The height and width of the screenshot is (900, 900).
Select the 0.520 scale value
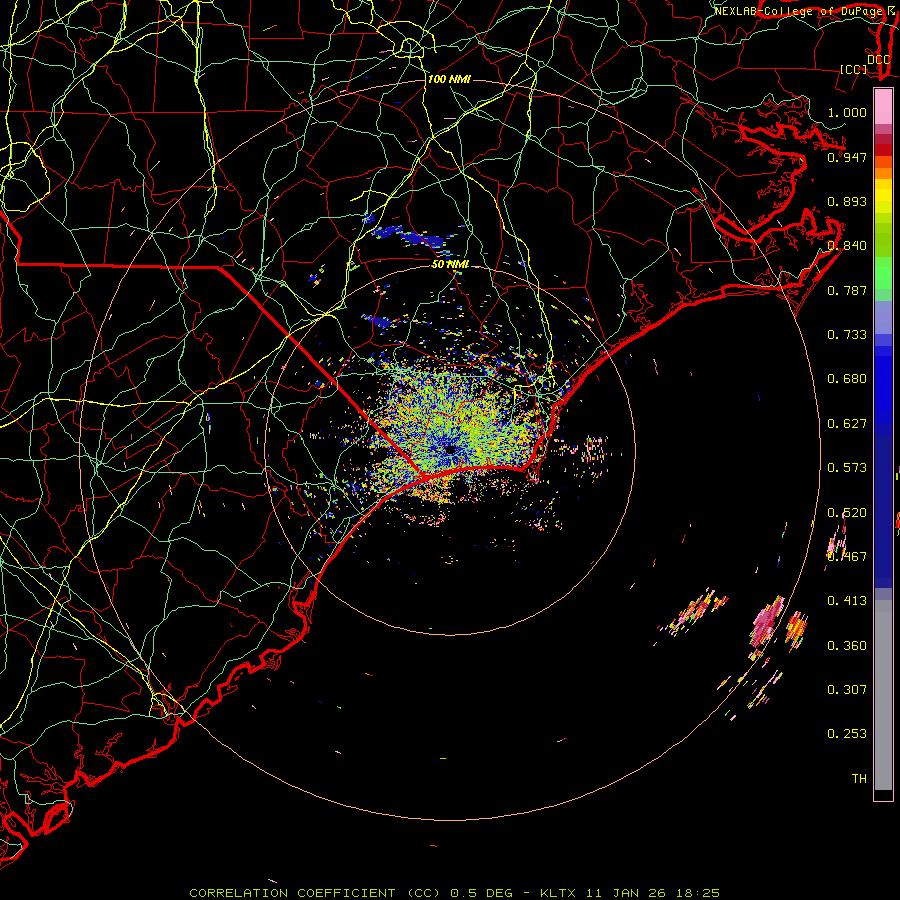pos(847,513)
